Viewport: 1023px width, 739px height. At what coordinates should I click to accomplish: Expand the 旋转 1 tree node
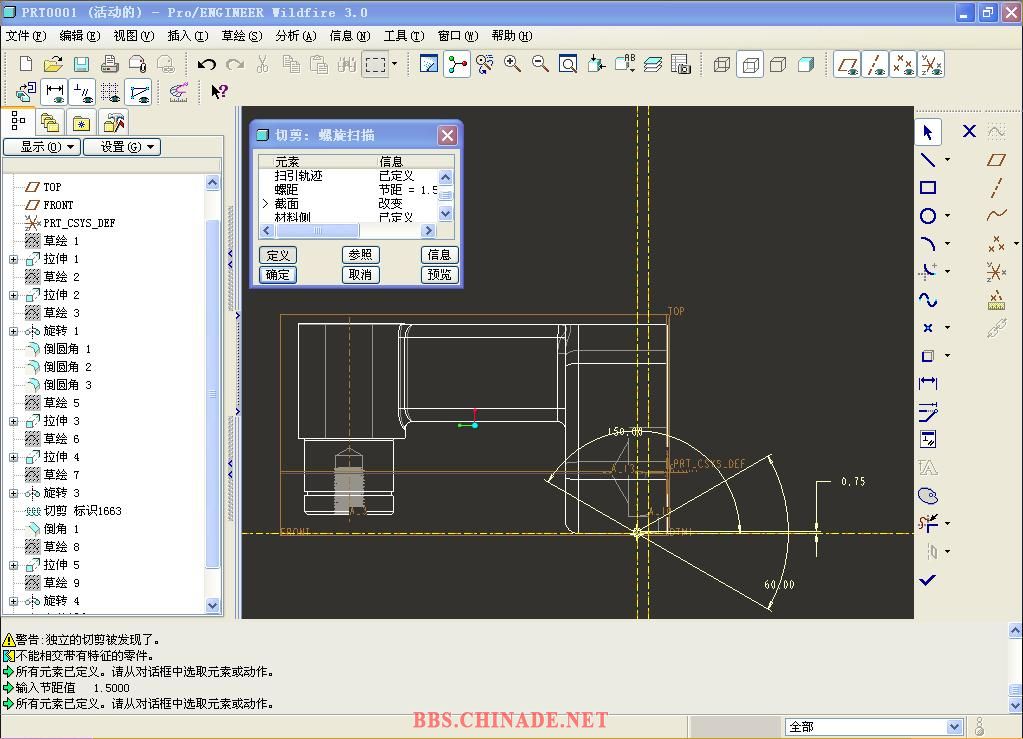tap(14, 331)
